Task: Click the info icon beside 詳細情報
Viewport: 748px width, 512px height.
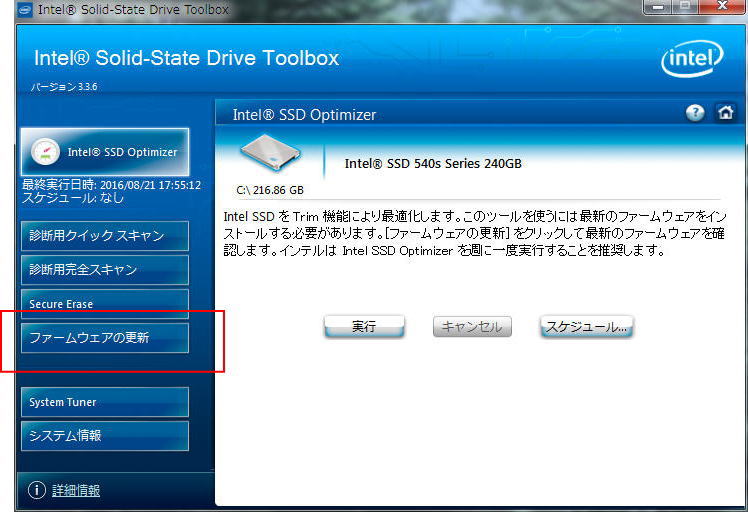Action: tap(37, 490)
